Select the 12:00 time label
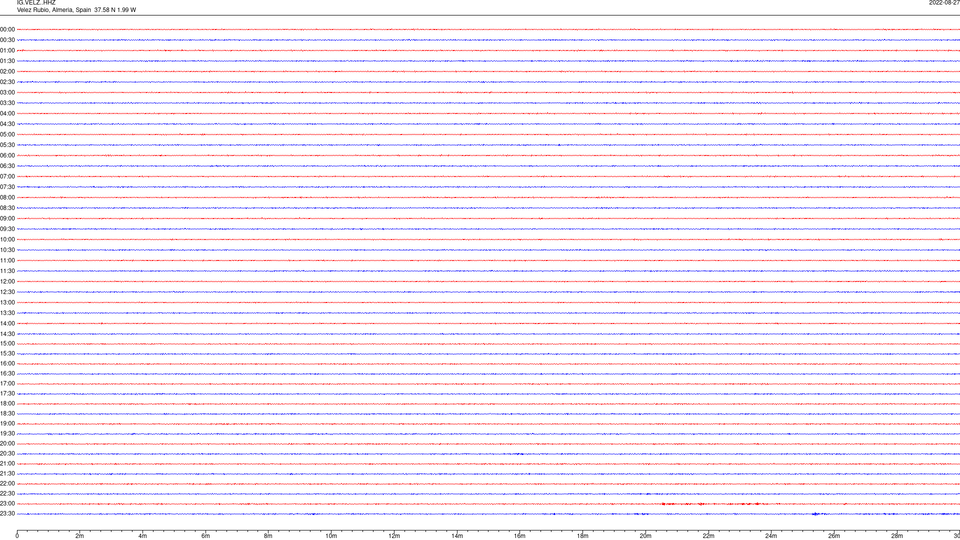Screen dimensions: 960x540 tap(7, 282)
